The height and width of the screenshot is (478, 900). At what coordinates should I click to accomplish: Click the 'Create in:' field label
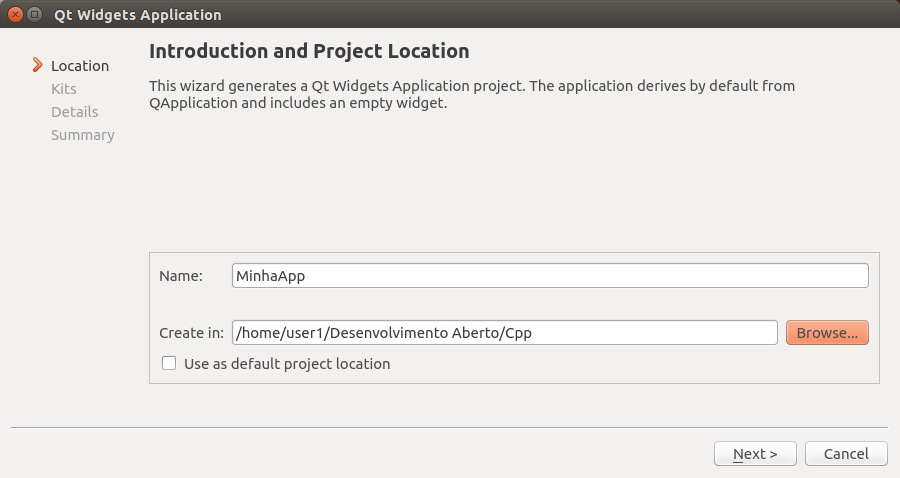coord(191,333)
